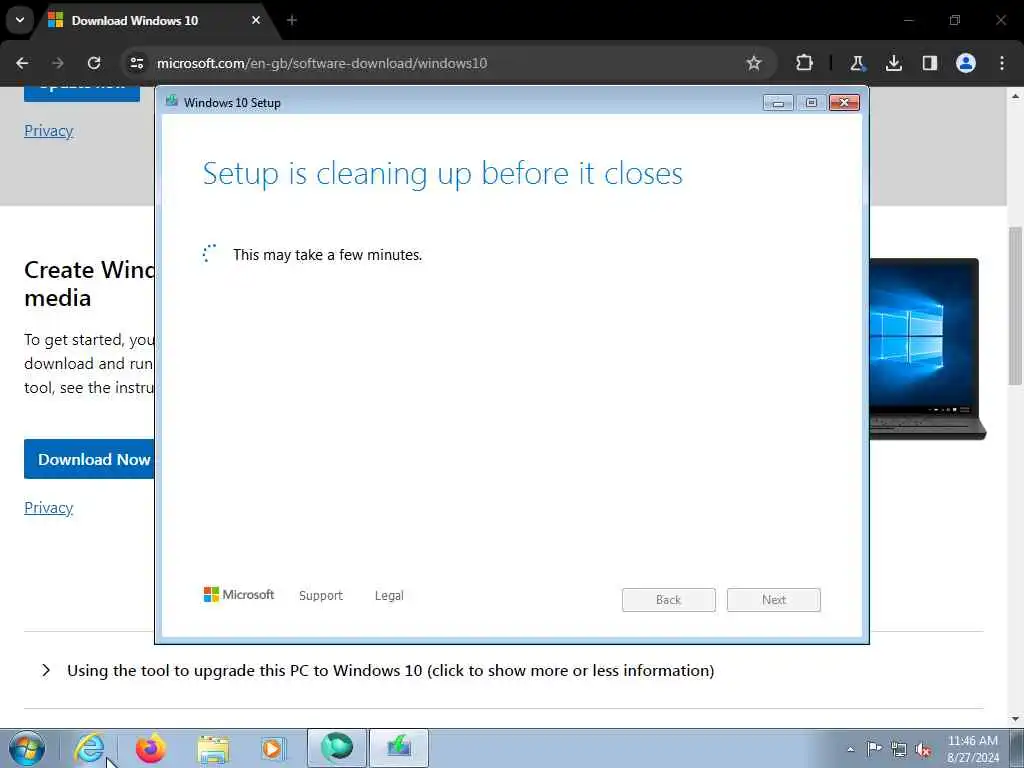Click Legal link in Setup window
The width and height of the screenshot is (1024, 768).
pyautogui.click(x=389, y=596)
